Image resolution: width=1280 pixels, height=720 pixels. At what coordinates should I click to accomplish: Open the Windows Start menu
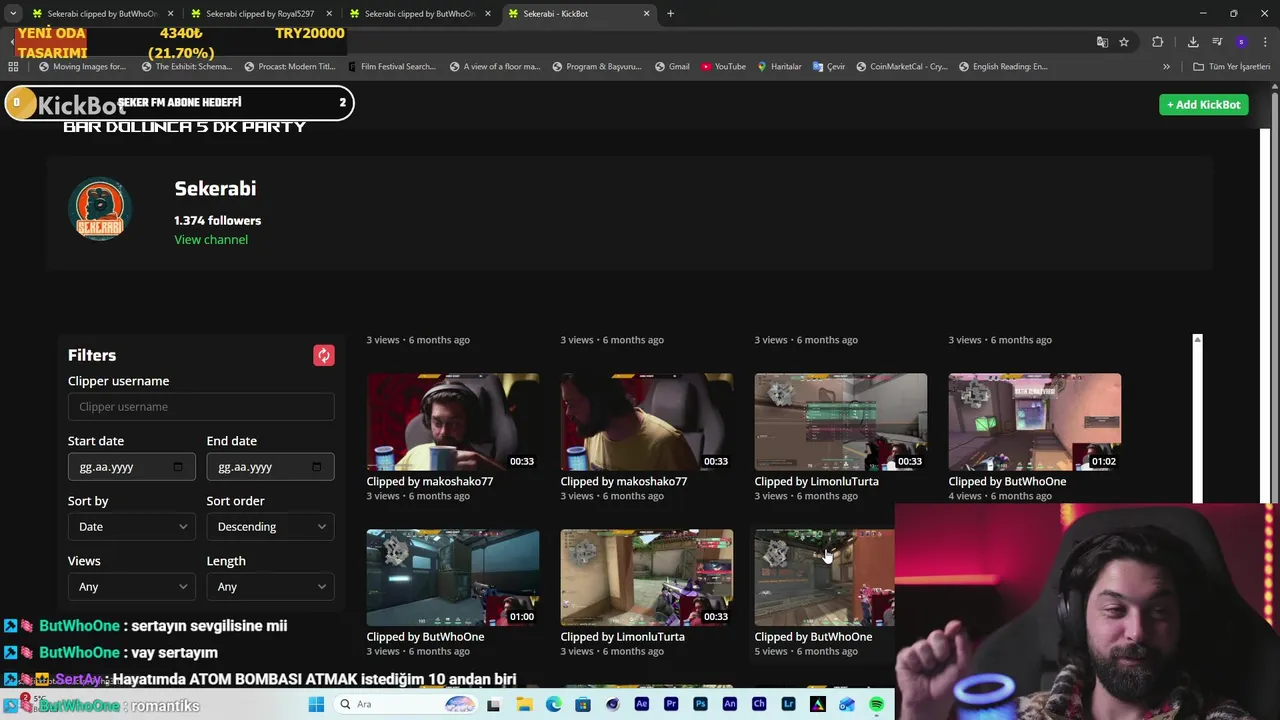coord(316,704)
